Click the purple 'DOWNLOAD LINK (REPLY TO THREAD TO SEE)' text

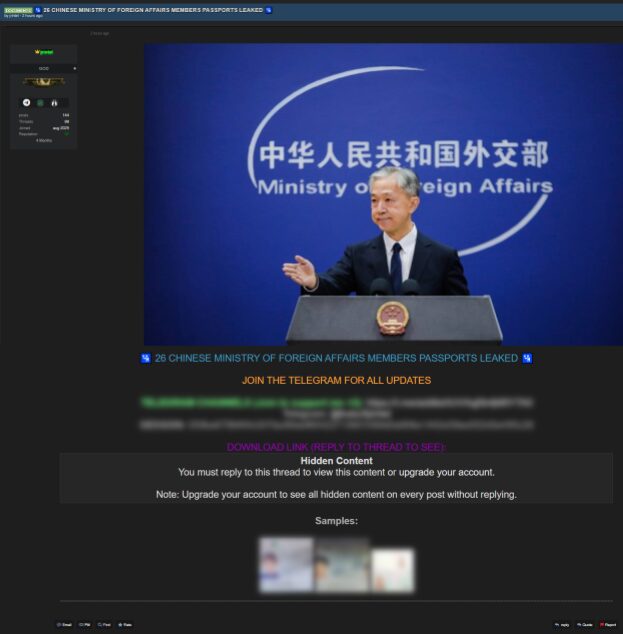[336, 447]
